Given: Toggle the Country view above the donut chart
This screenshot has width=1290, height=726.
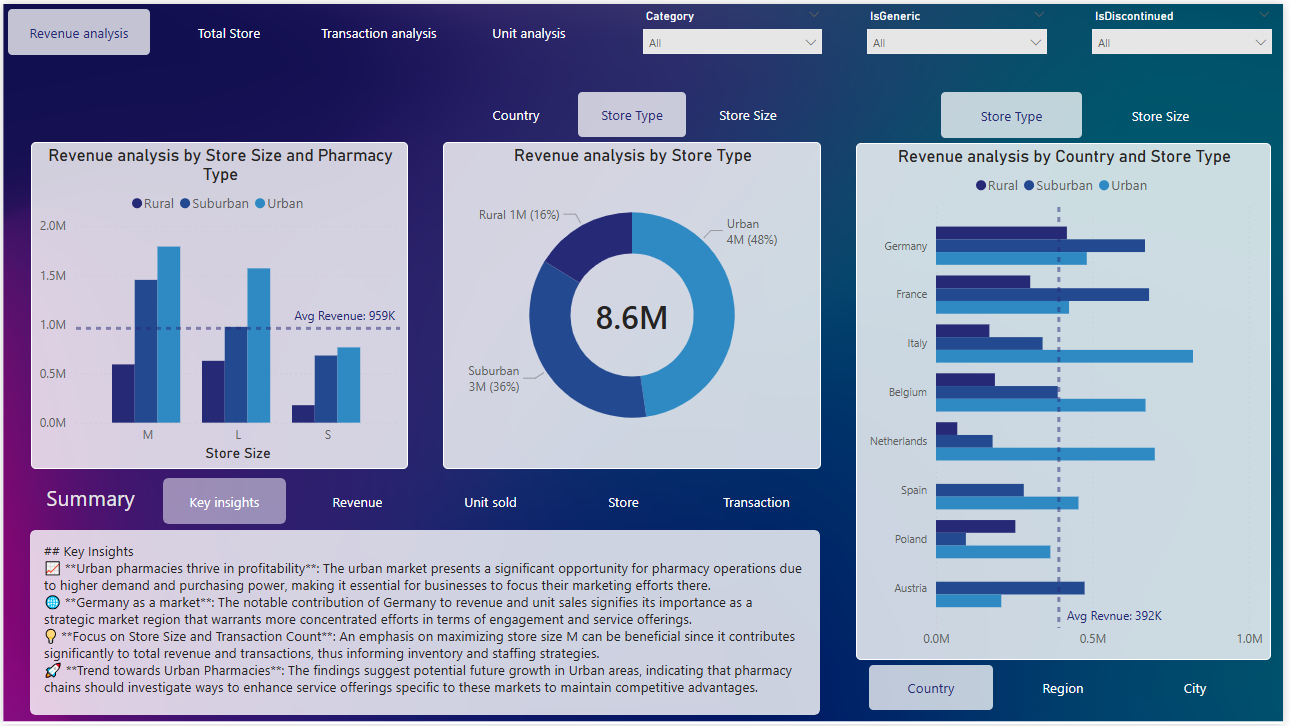Looking at the screenshot, I should click(x=516, y=115).
